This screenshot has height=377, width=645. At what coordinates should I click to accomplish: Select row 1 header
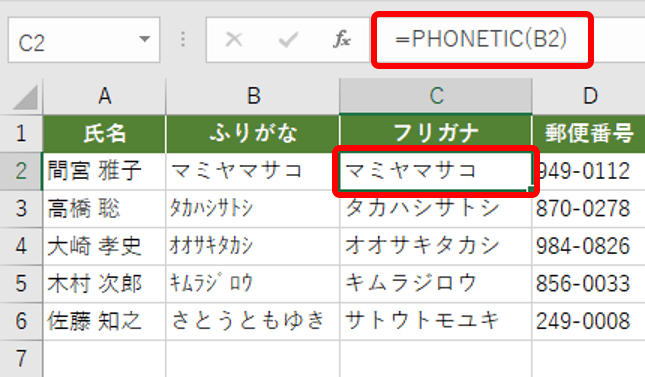point(21,134)
